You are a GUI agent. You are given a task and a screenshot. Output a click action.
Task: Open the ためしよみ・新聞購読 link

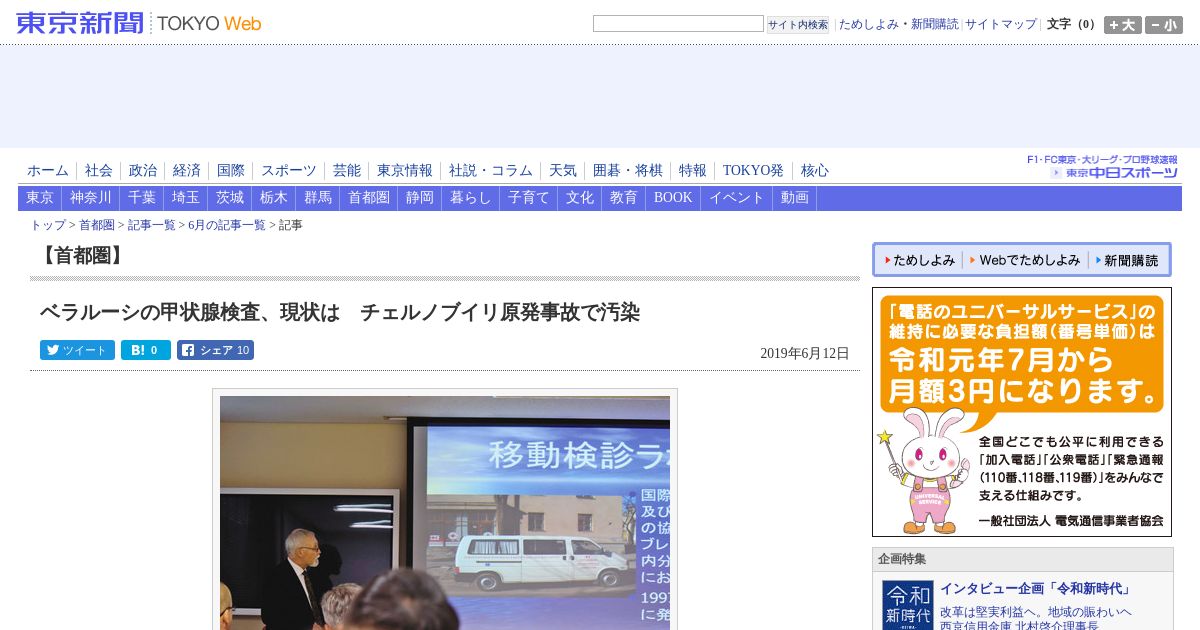tap(898, 24)
